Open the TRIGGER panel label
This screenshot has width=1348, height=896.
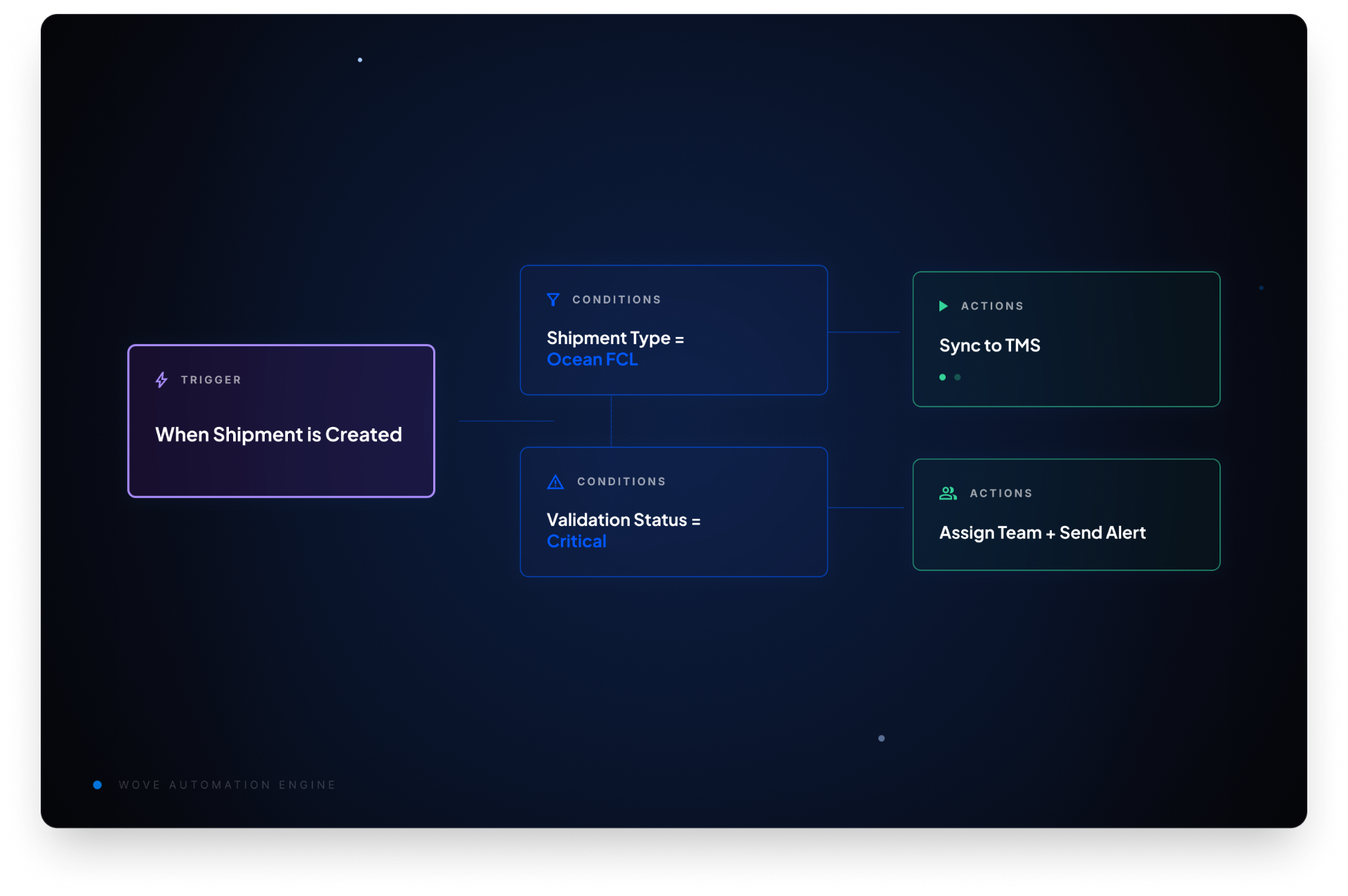(x=211, y=379)
